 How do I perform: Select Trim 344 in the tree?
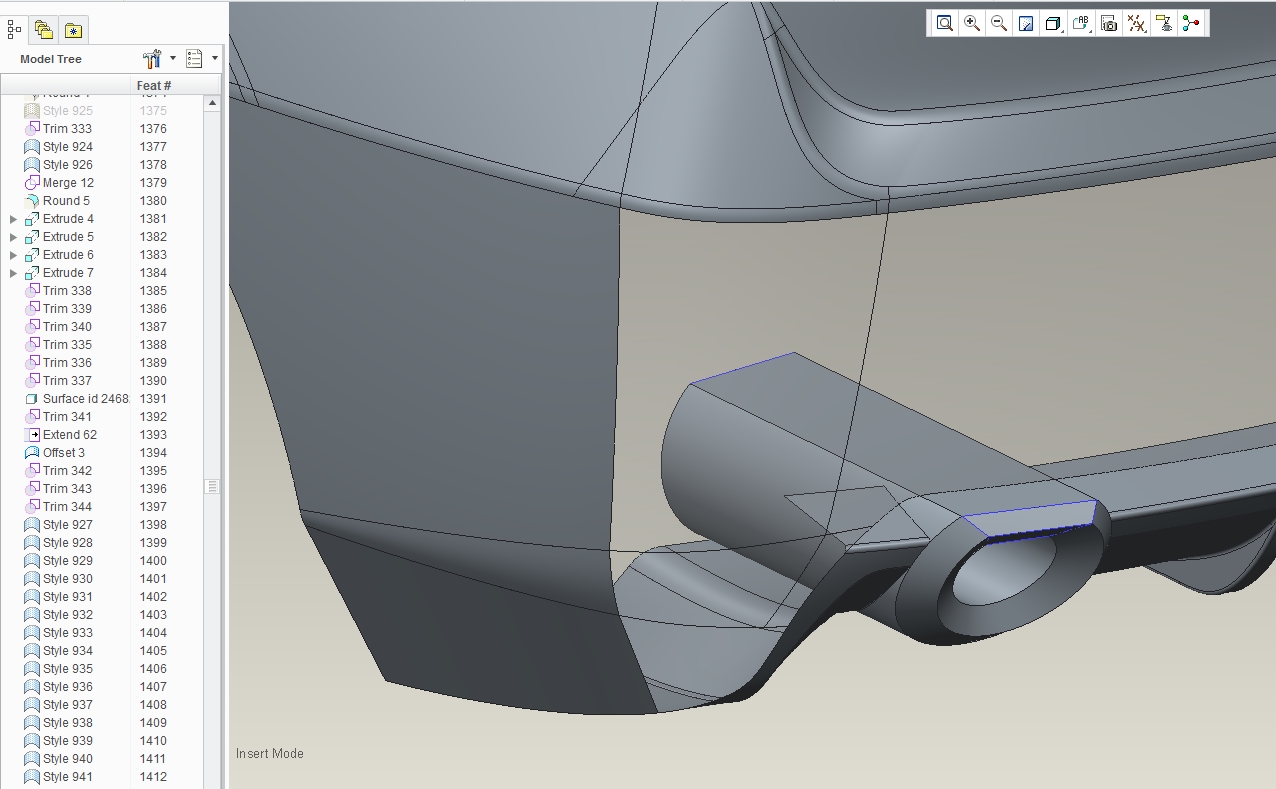tap(67, 507)
